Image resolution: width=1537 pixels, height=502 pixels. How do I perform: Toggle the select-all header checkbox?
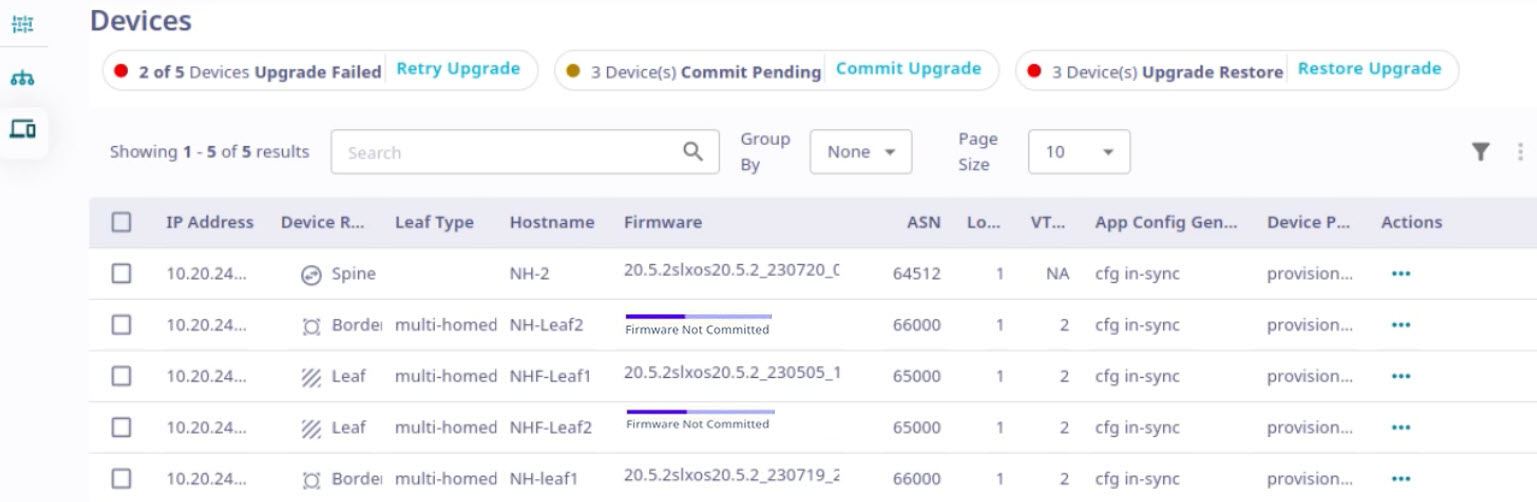pyautogui.click(x=121, y=222)
